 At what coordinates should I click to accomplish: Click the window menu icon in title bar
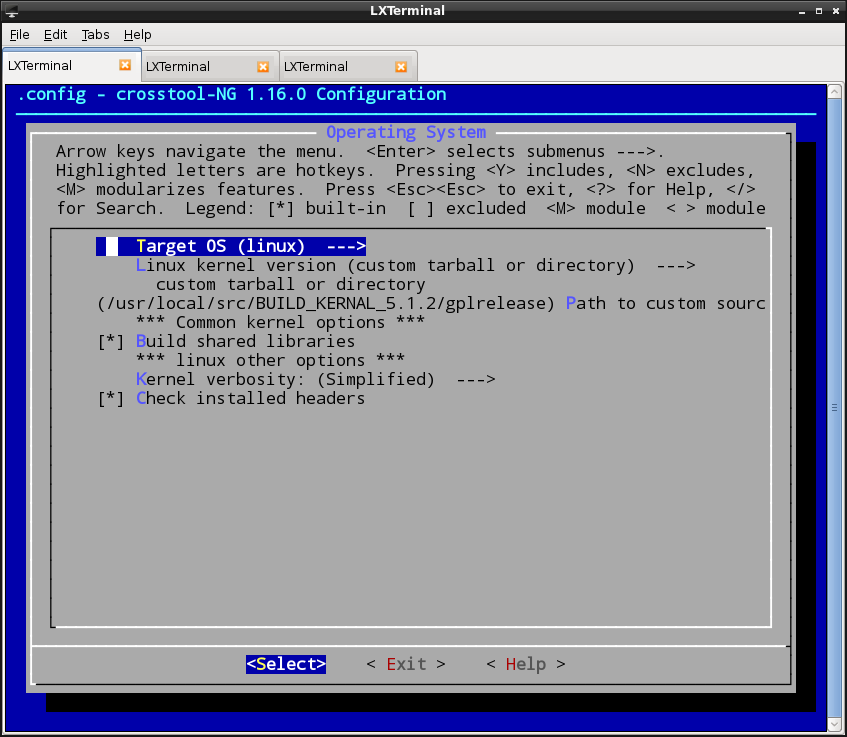pyautogui.click(x=11, y=11)
